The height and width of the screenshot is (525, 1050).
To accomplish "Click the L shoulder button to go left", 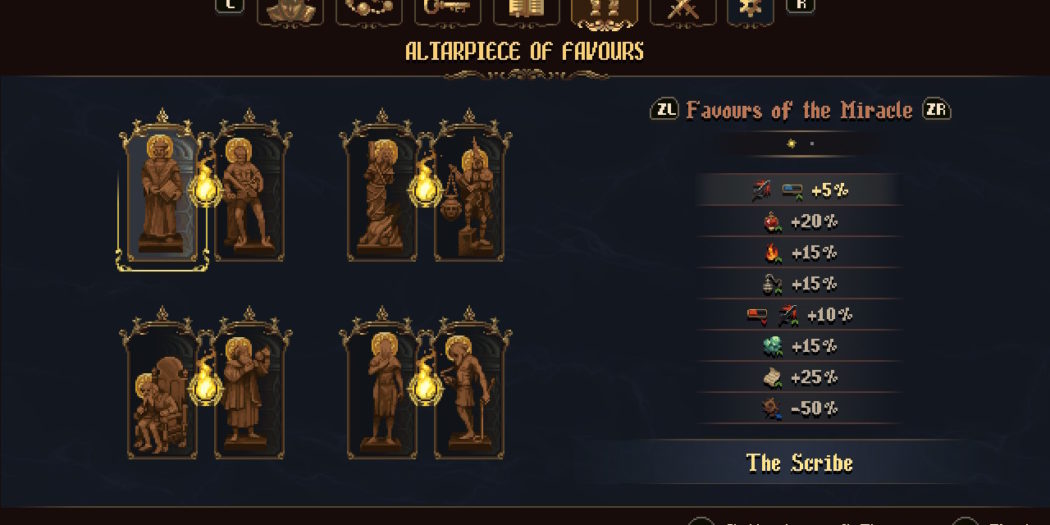I will tap(229, 5).
